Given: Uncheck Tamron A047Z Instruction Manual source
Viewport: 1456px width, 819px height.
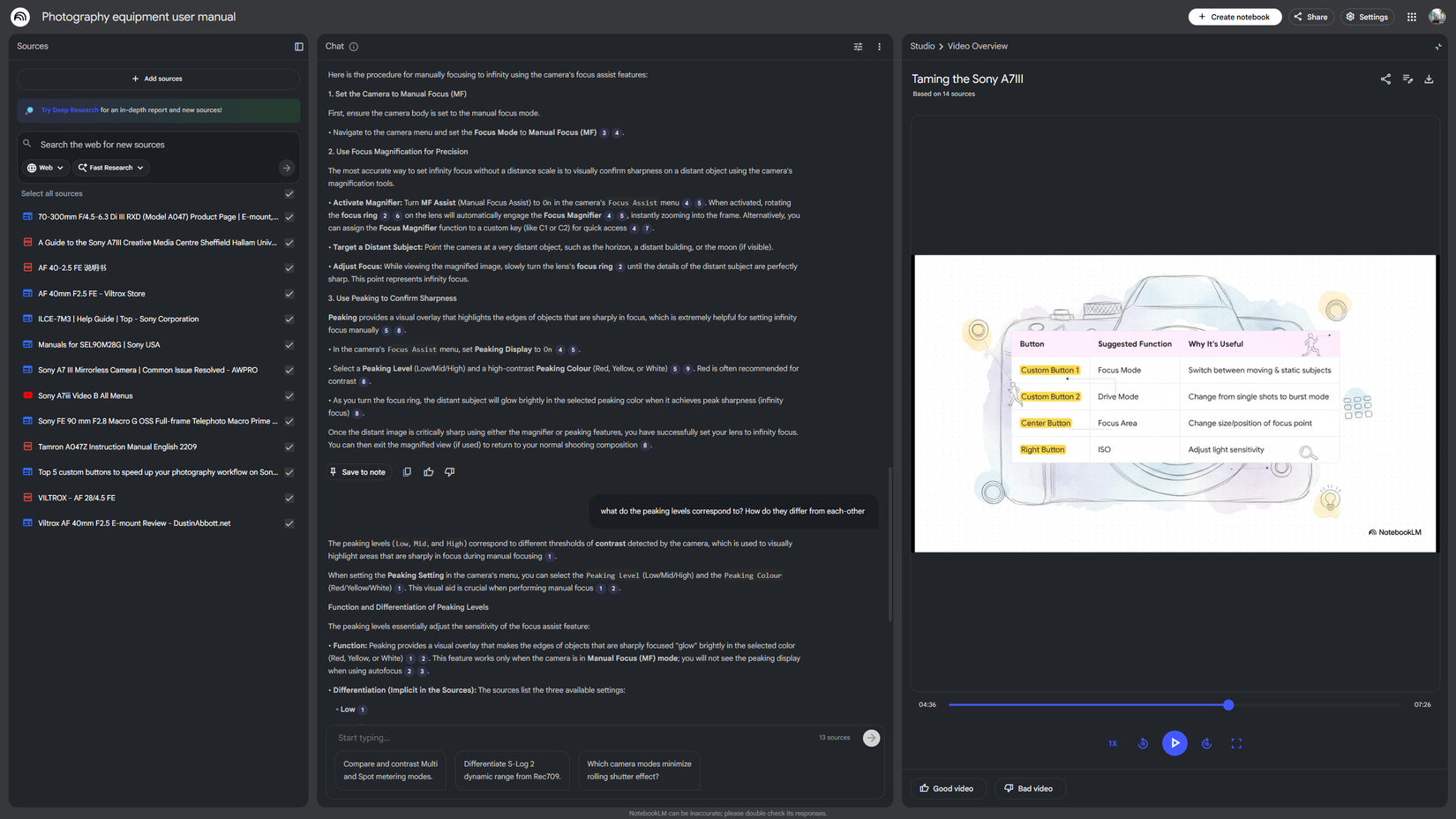Looking at the screenshot, I should [289, 447].
